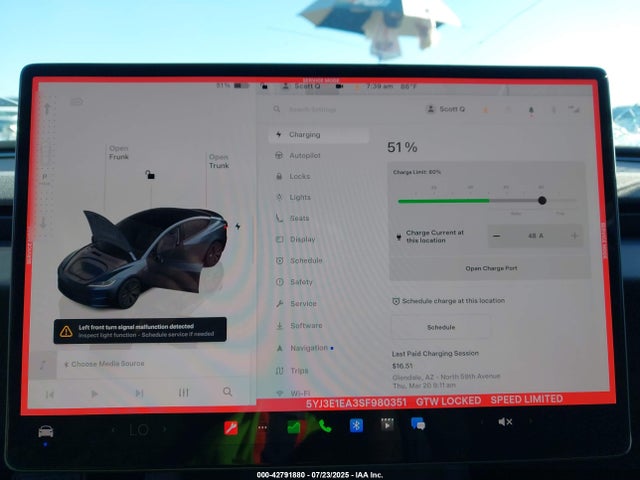This screenshot has height=480, width=640.
Task: Tap the turn signal malfunction alert
Action: (140, 330)
